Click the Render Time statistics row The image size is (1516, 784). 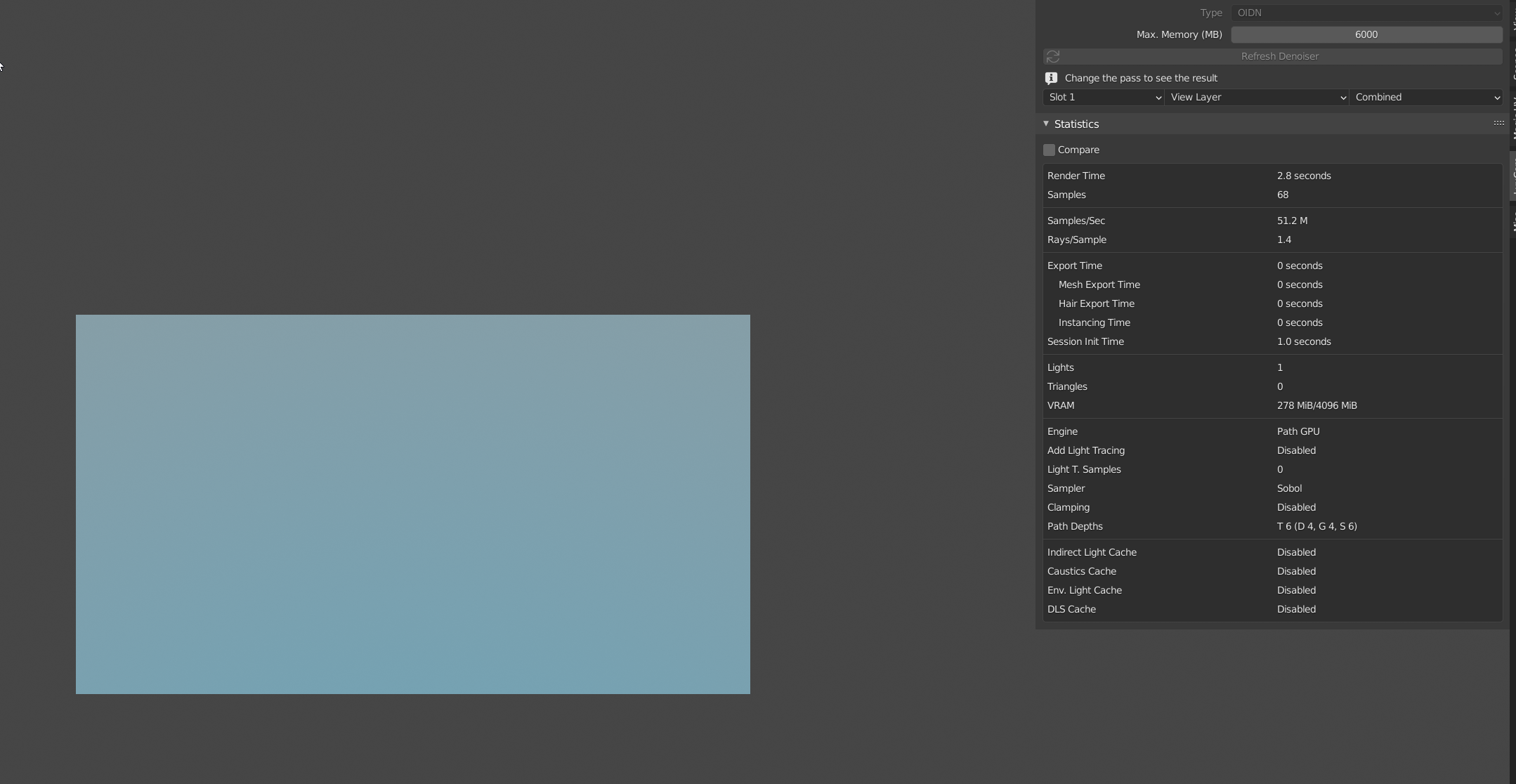[x=1273, y=176]
